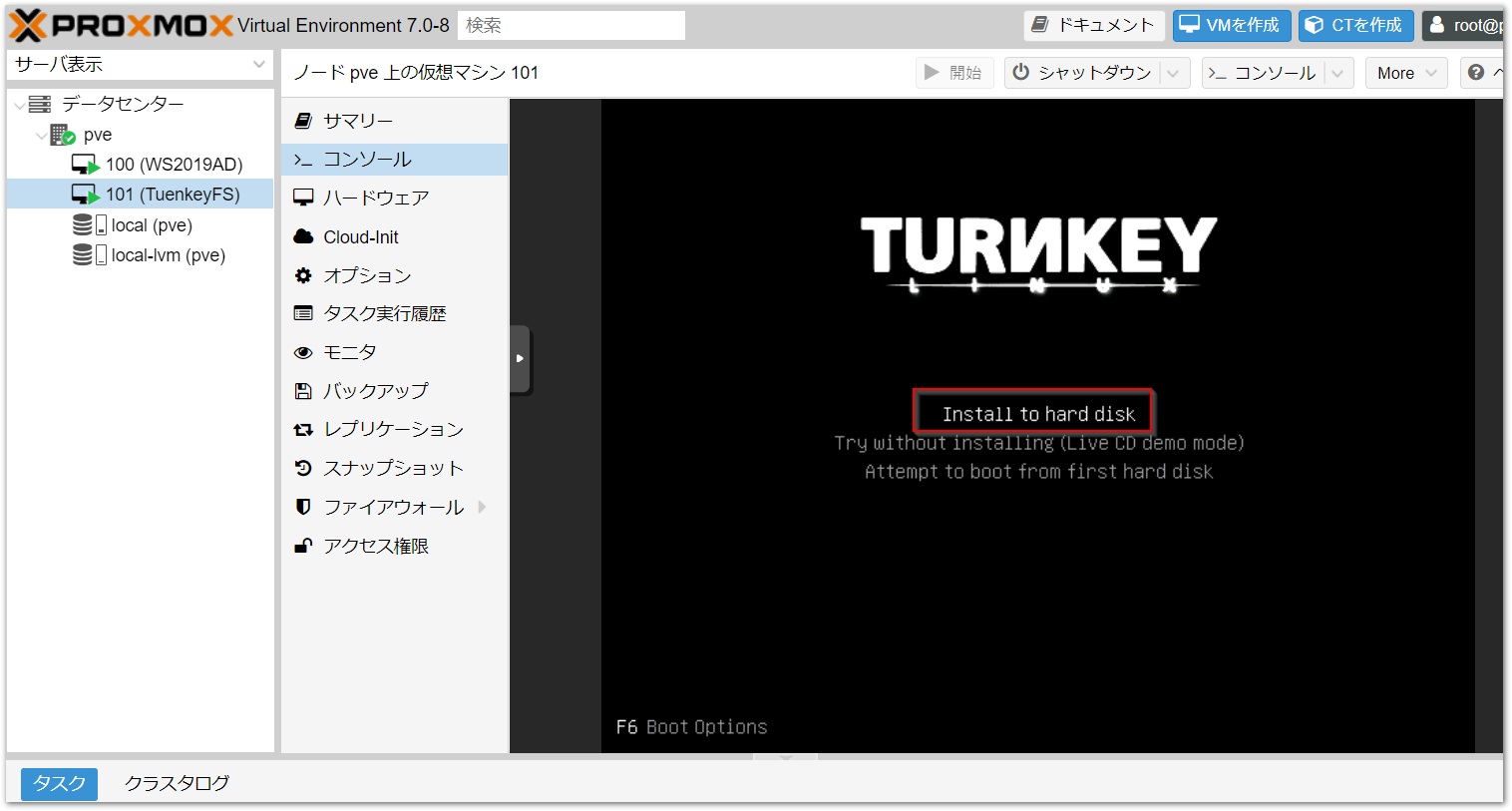This screenshot has width=1512, height=811.
Task: Click F6 Boot Options text
Action: point(691,727)
